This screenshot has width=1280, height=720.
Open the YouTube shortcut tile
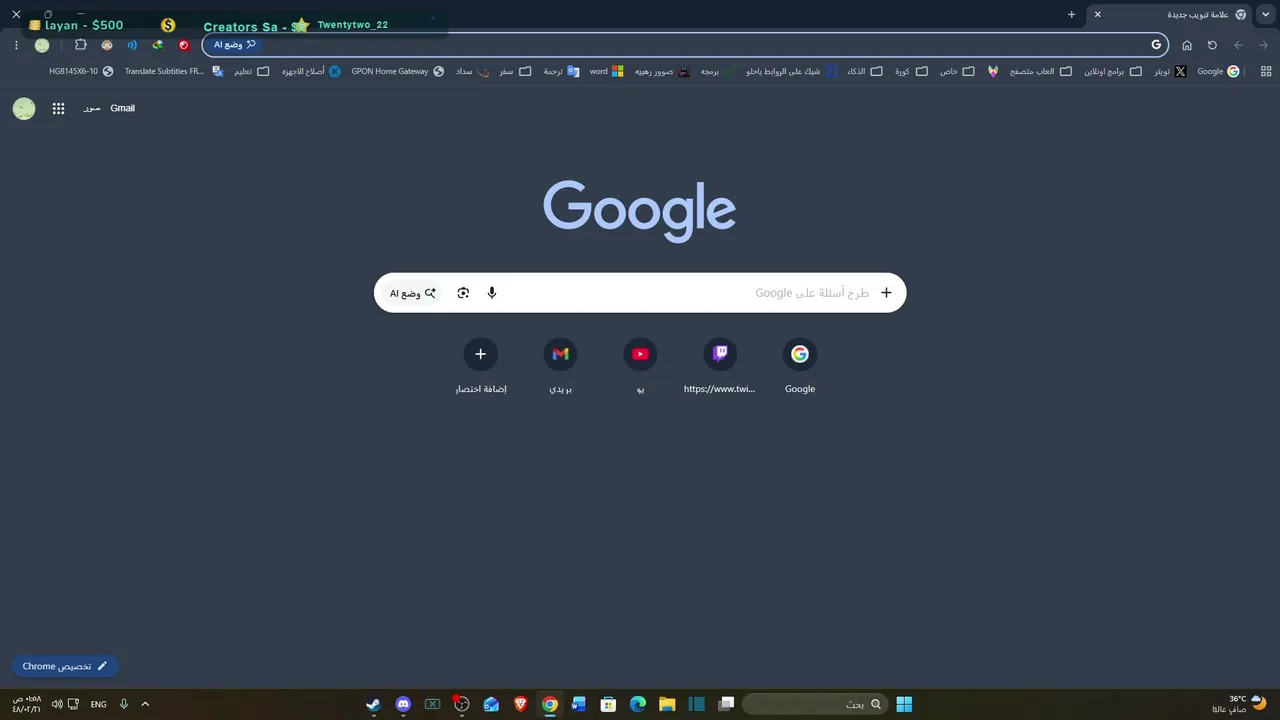tap(640, 367)
